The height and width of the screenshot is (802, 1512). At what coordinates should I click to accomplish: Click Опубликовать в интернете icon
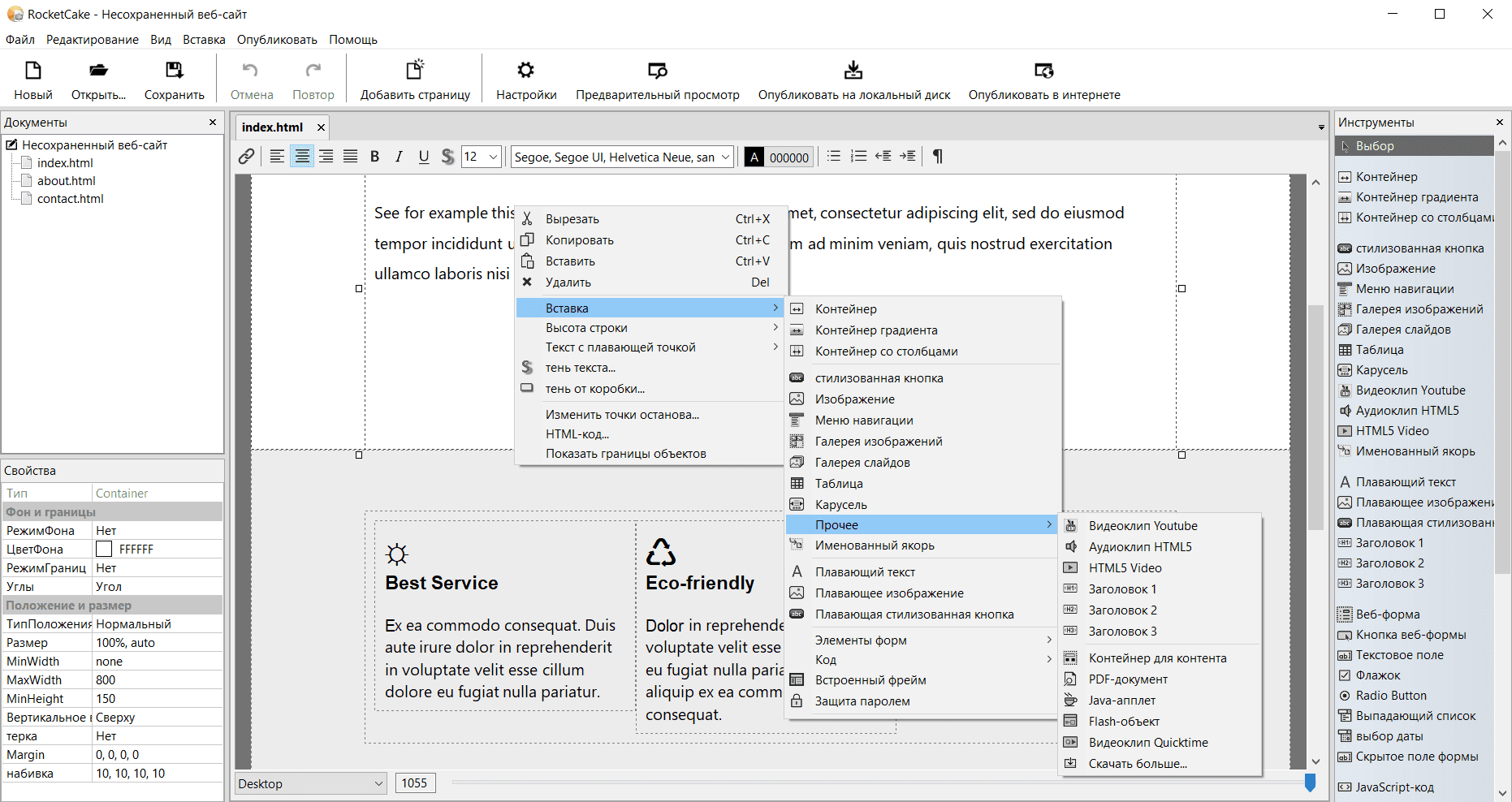pyautogui.click(x=1044, y=71)
